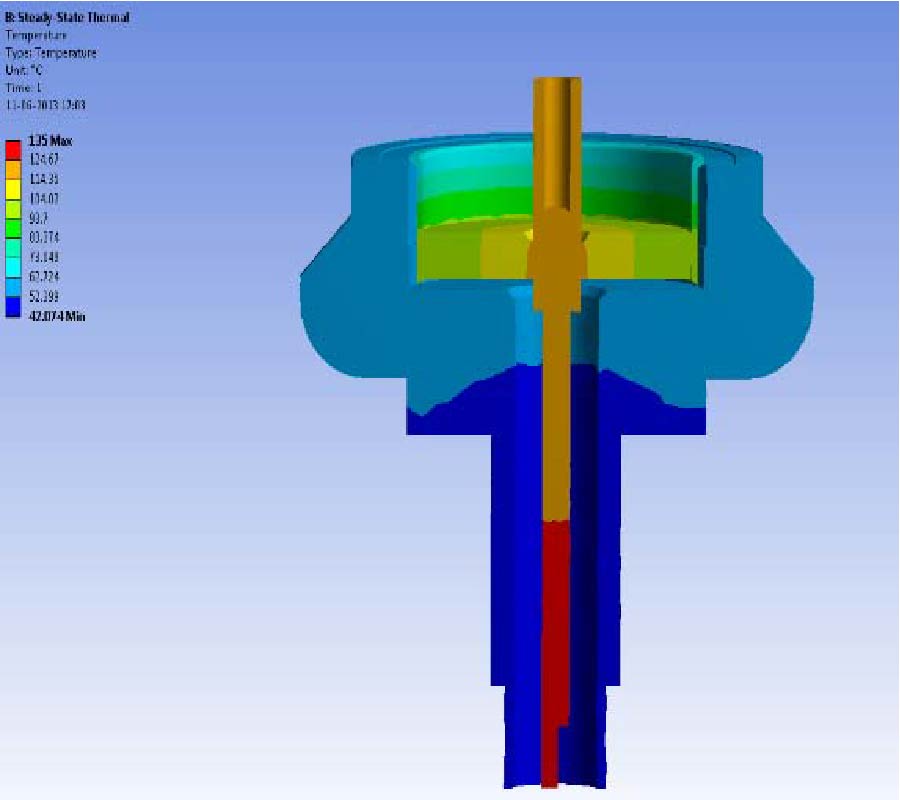The width and height of the screenshot is (900, 800).
Task: Click the dark blue minimum legend swatch
Action: click(15, 305)
